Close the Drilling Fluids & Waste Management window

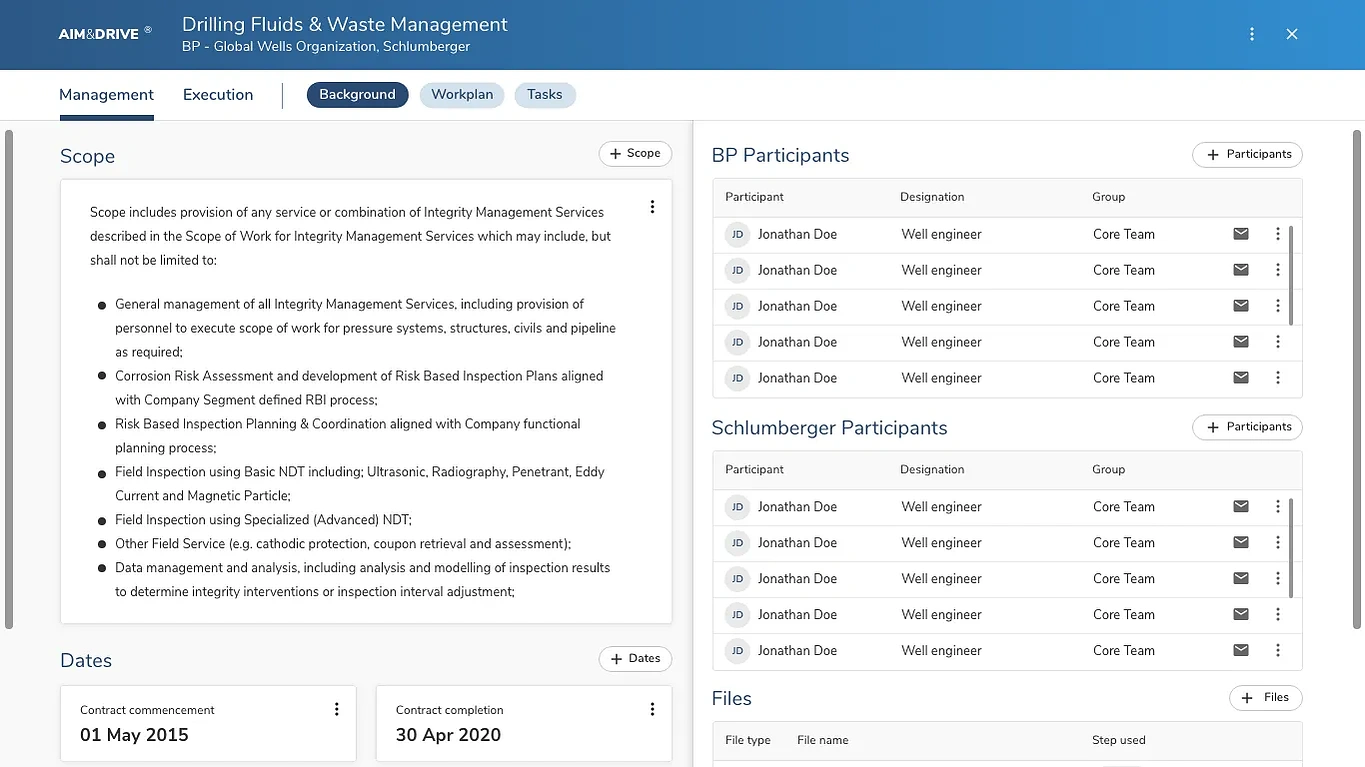(x=1292, y=34)
